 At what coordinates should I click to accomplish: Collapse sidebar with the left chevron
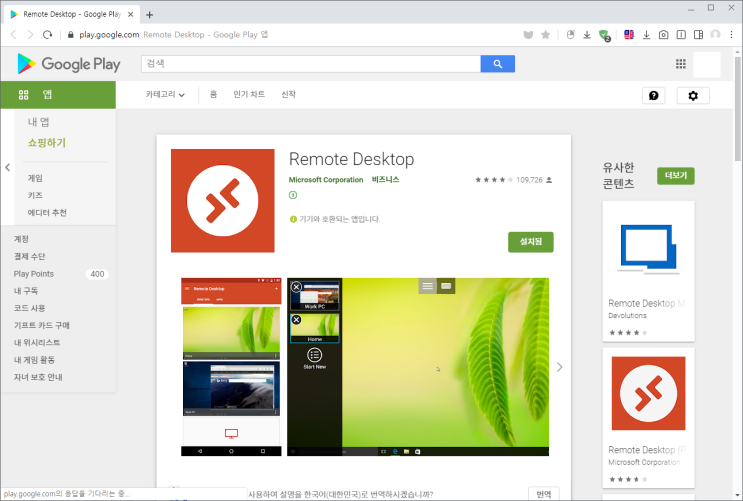[x=8, y=167]
